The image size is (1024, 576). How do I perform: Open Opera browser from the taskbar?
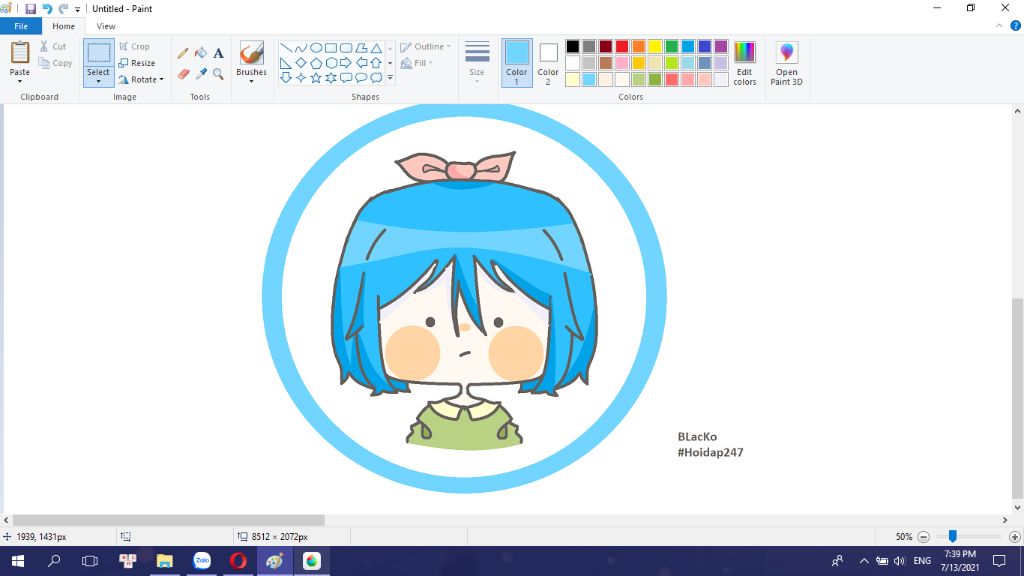[x=238, y=561]
